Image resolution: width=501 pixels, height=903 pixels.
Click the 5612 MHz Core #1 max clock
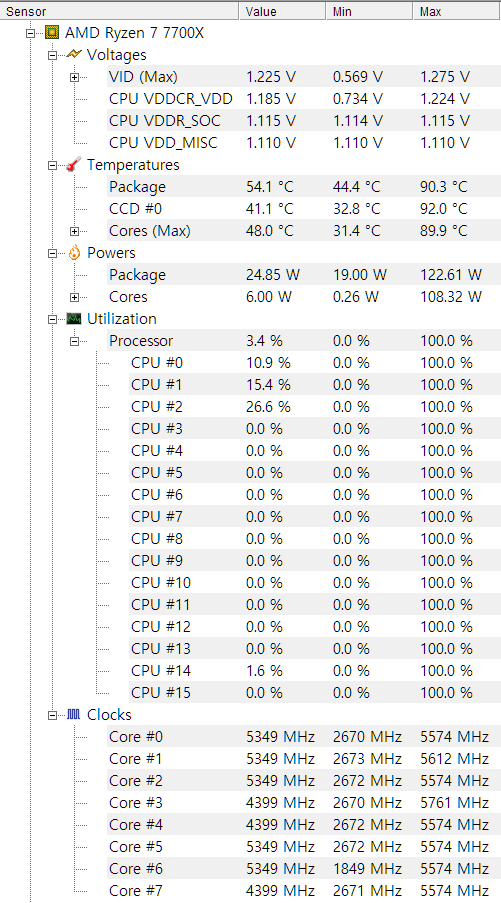point(454,758)
